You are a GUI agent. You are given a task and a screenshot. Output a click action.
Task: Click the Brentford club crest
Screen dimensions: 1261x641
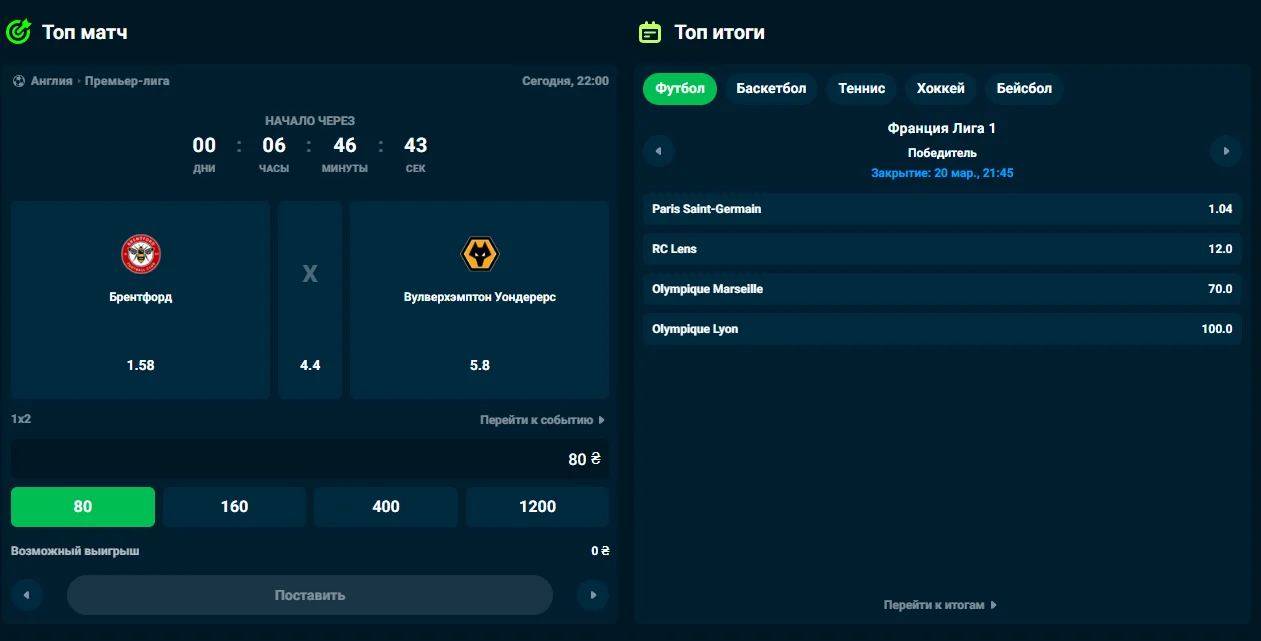141,255
